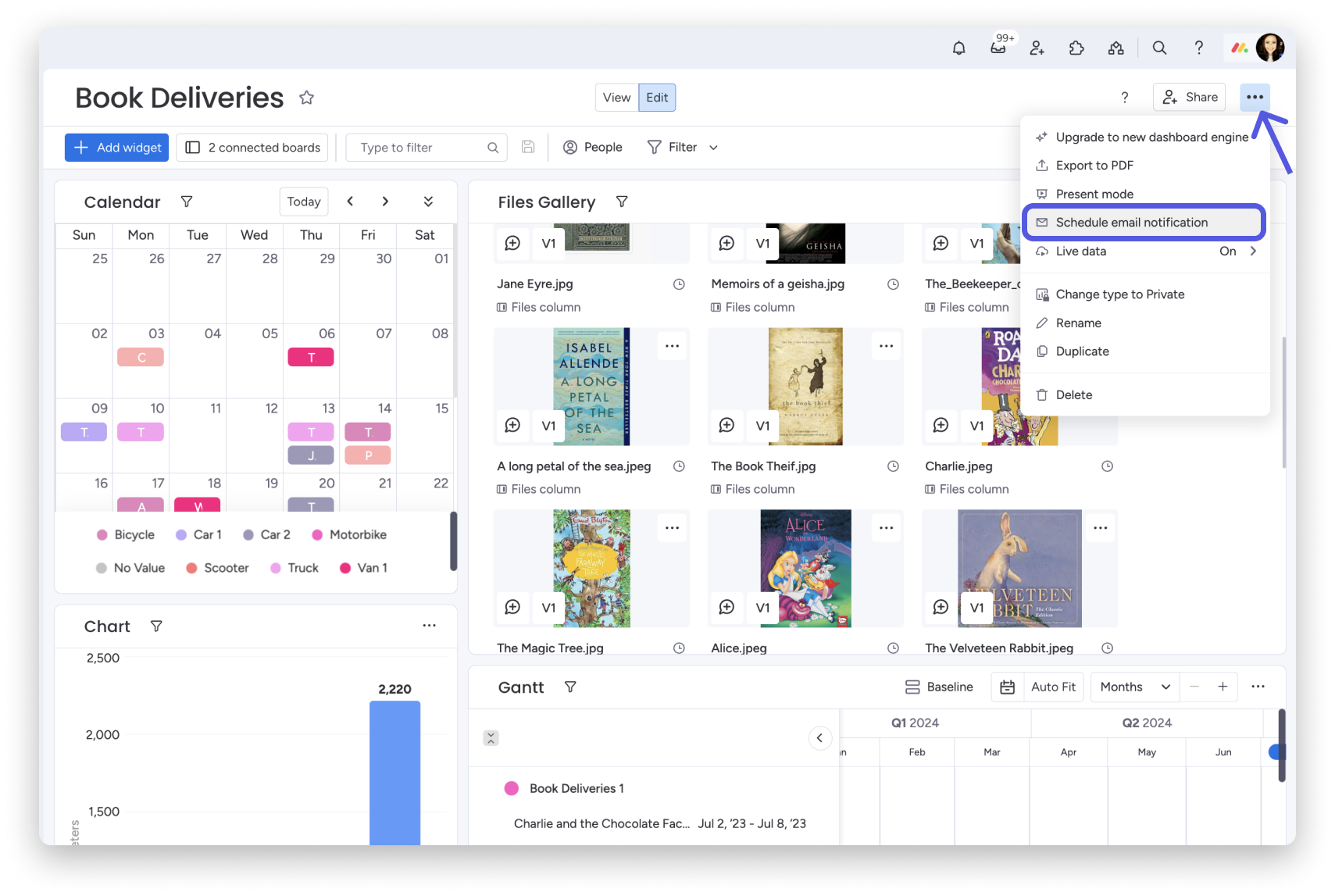Viewport: 1335px width, 896px height.
Task: Toggle Van 1 legend item
Action: 363,568
